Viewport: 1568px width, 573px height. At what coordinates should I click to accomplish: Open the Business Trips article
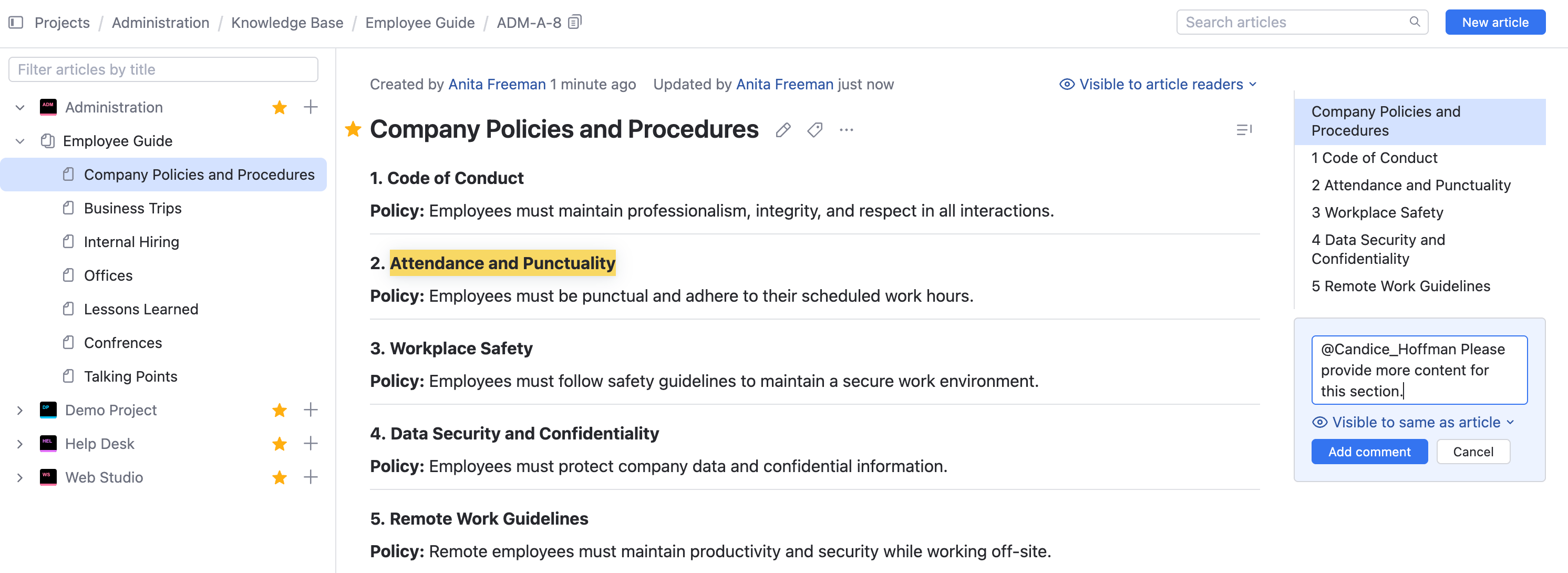(133, 208)
